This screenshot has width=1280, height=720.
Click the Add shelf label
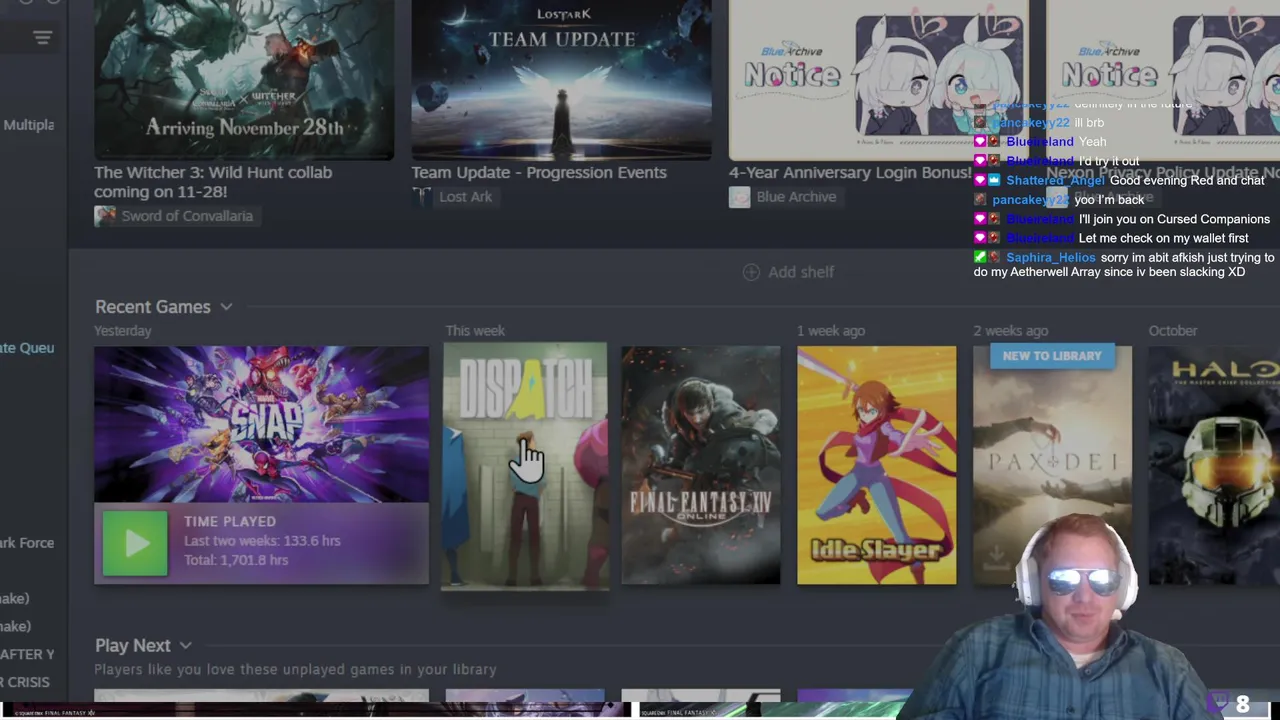click(801, 272)
